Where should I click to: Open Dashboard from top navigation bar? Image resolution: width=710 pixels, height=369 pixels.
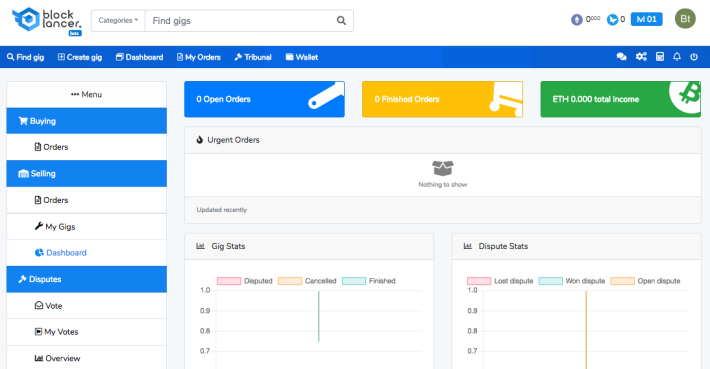click(x=139, y=57)
